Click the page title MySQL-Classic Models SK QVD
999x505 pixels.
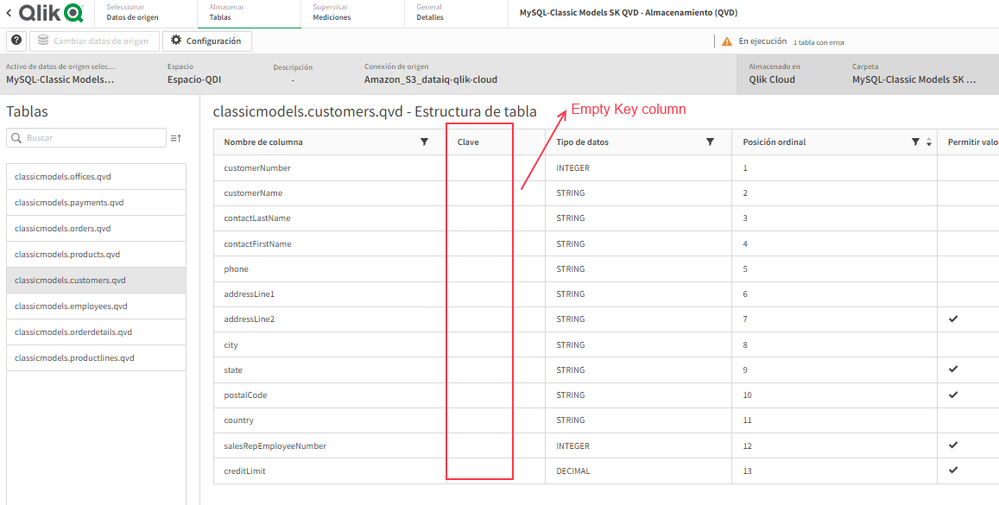tap(628, 13)
